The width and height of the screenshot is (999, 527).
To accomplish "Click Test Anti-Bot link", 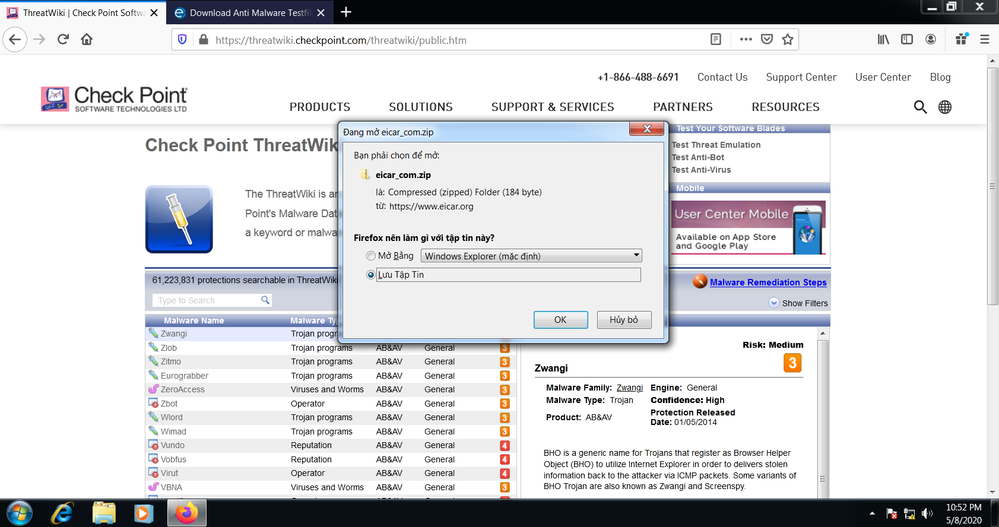I will click(x=698, y=157).
